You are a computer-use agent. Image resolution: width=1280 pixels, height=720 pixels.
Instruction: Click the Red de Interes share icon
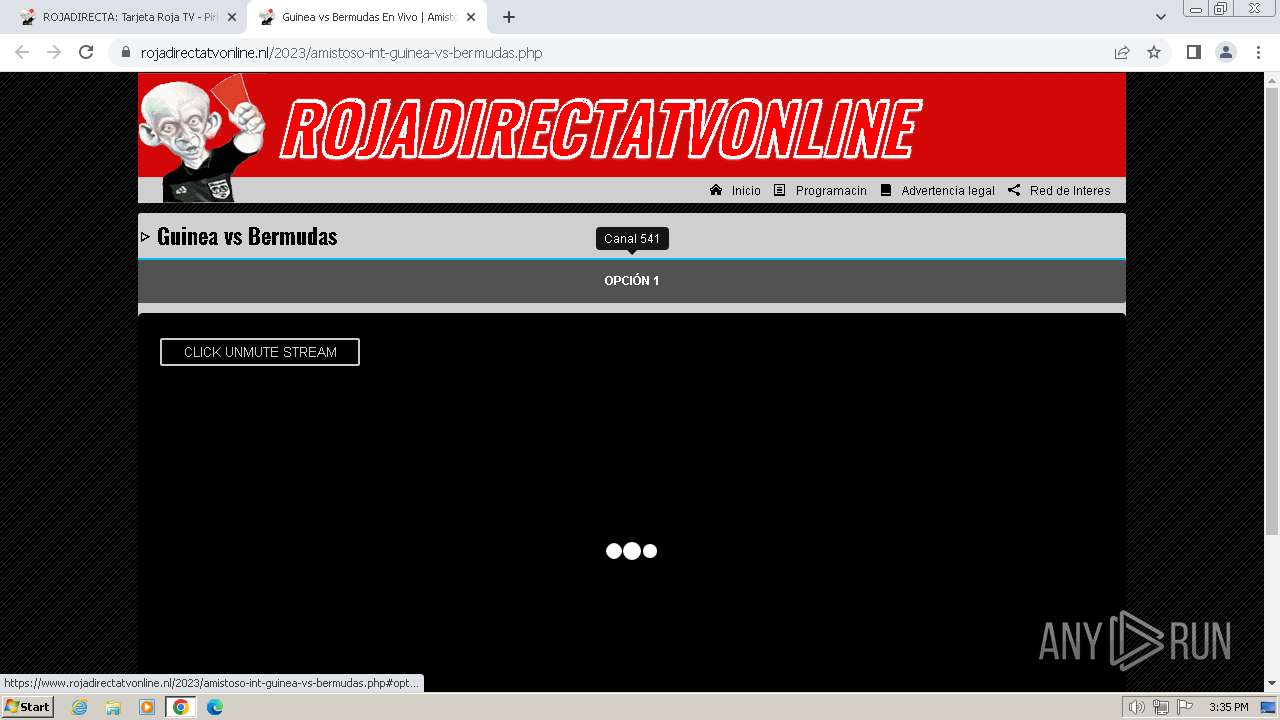[x=1014, y=190]
